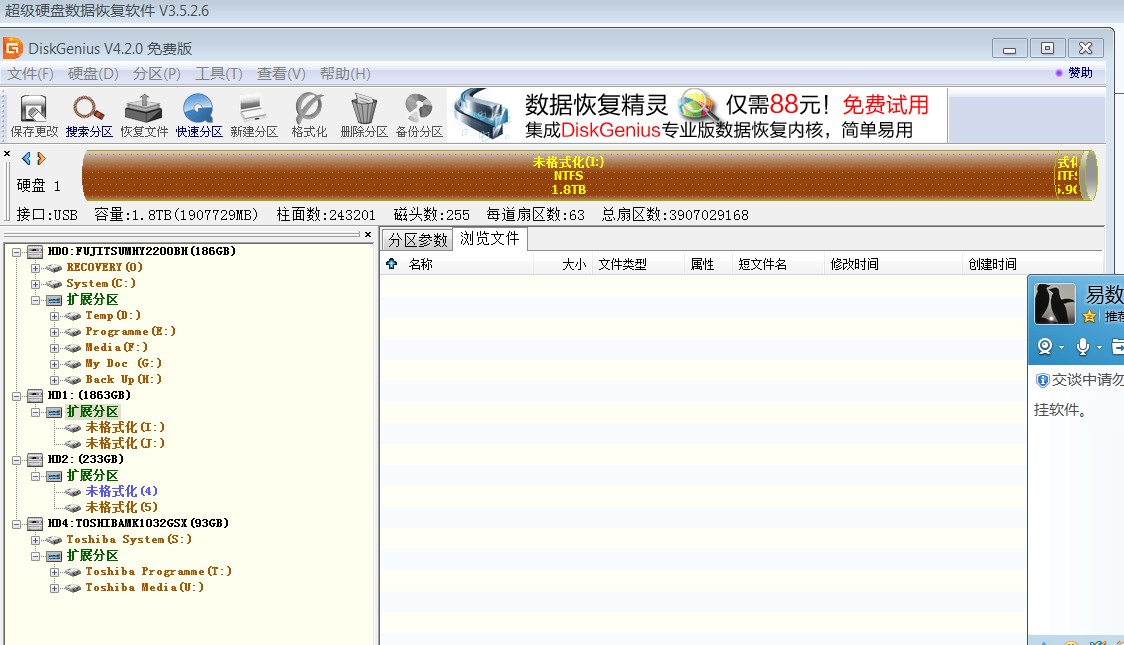
Task: Click the 未格式化(I:) 1.8TB partition bar
Action: tap(568, 176)
